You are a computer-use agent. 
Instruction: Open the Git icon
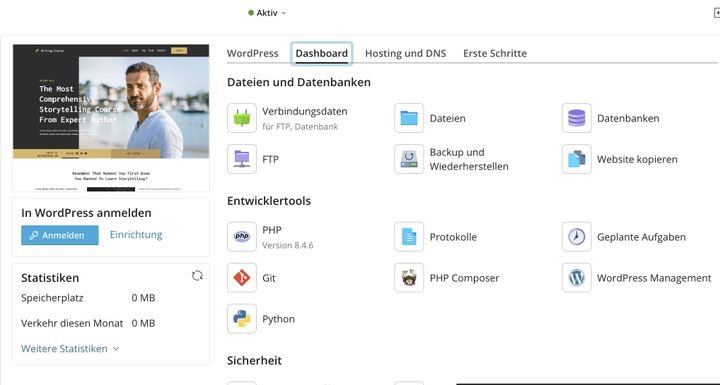(x=242, y=277)
